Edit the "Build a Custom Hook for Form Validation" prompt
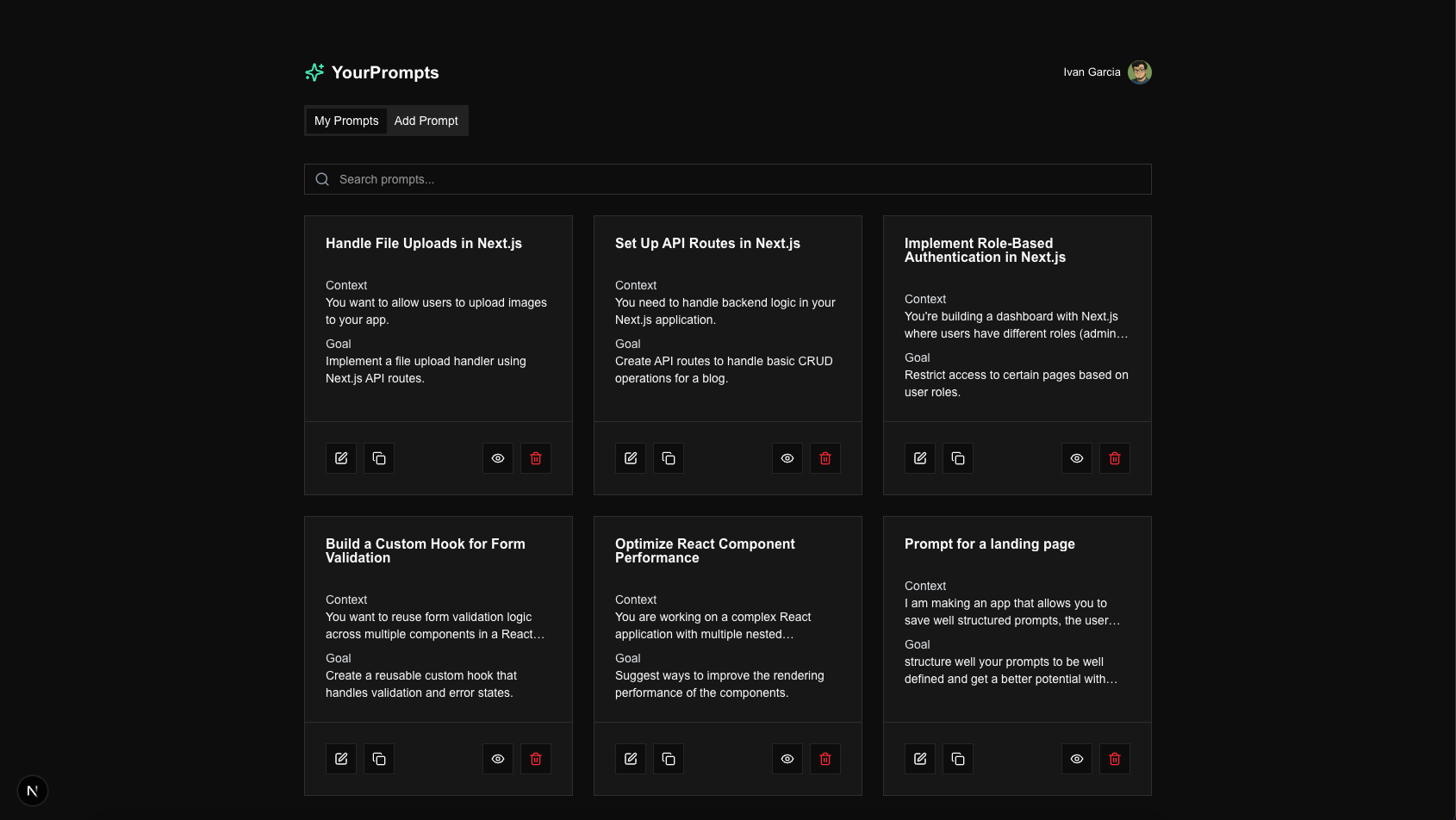The height and width of the screenshot is (820, 1456). click(x=340, y=758)
